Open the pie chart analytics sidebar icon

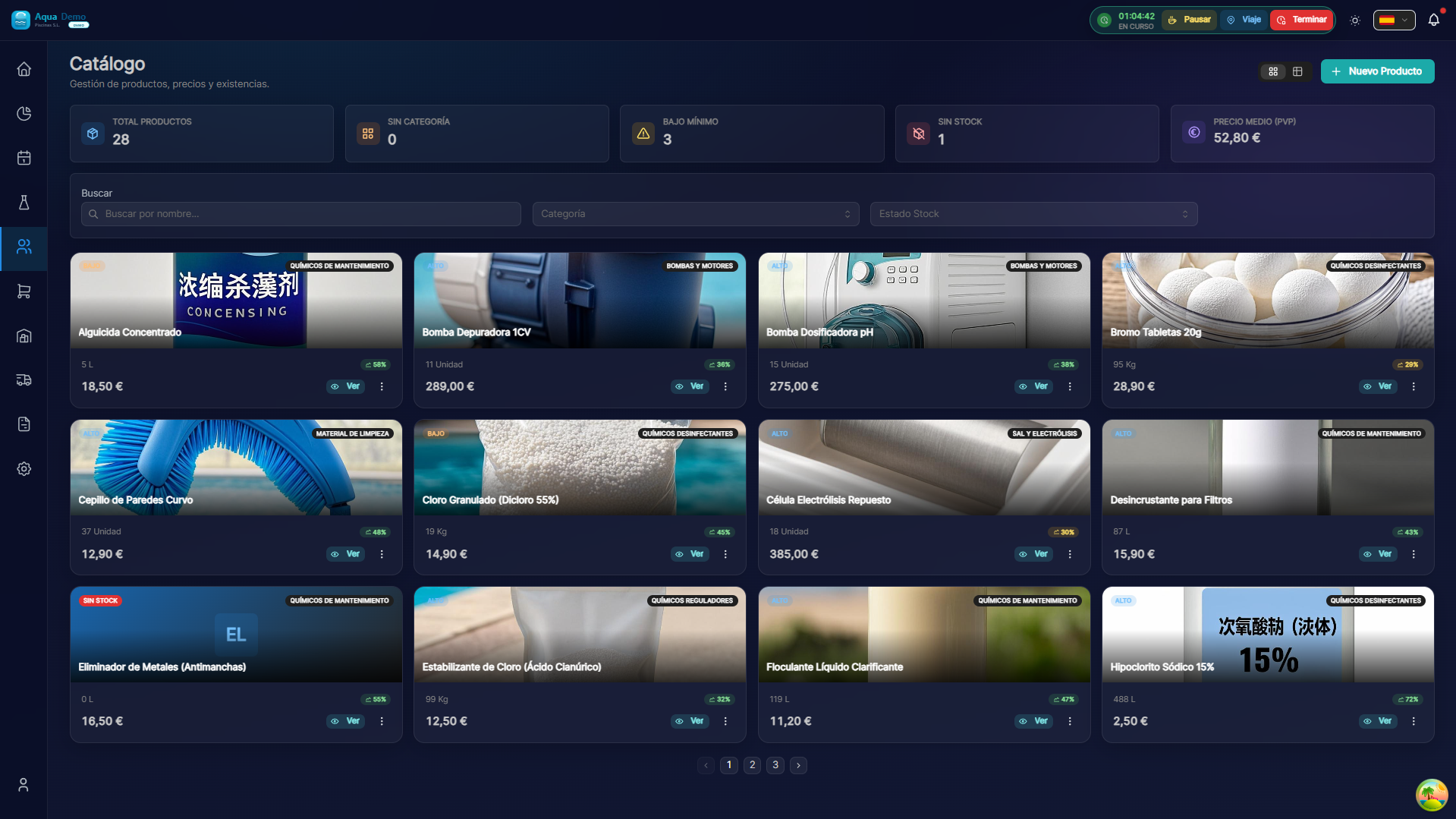(24, 114)
